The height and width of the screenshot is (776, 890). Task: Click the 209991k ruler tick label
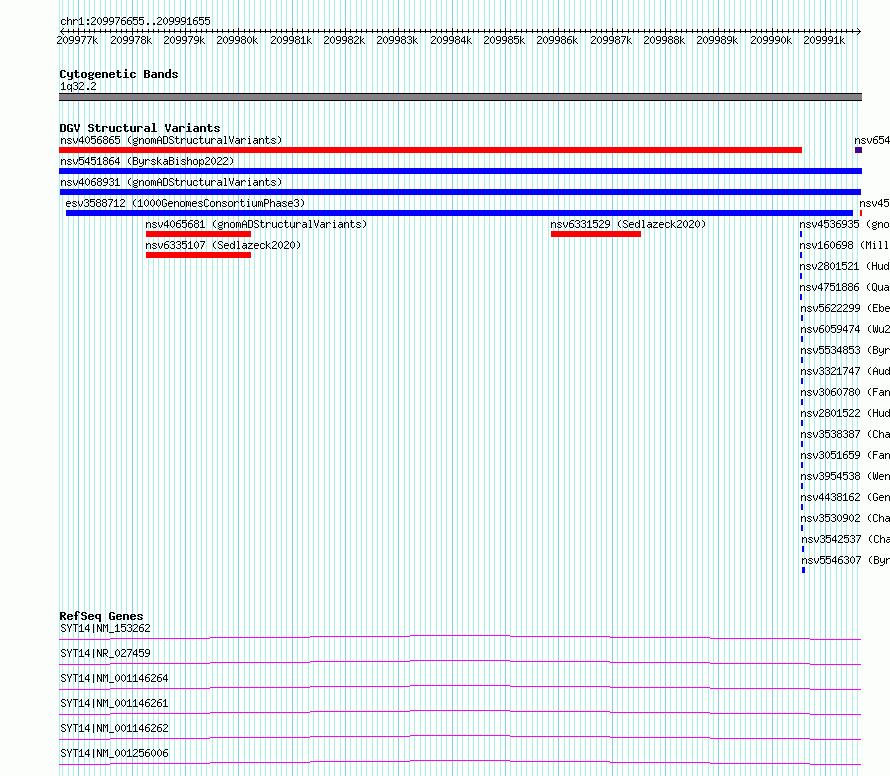(x=824, y=40)
